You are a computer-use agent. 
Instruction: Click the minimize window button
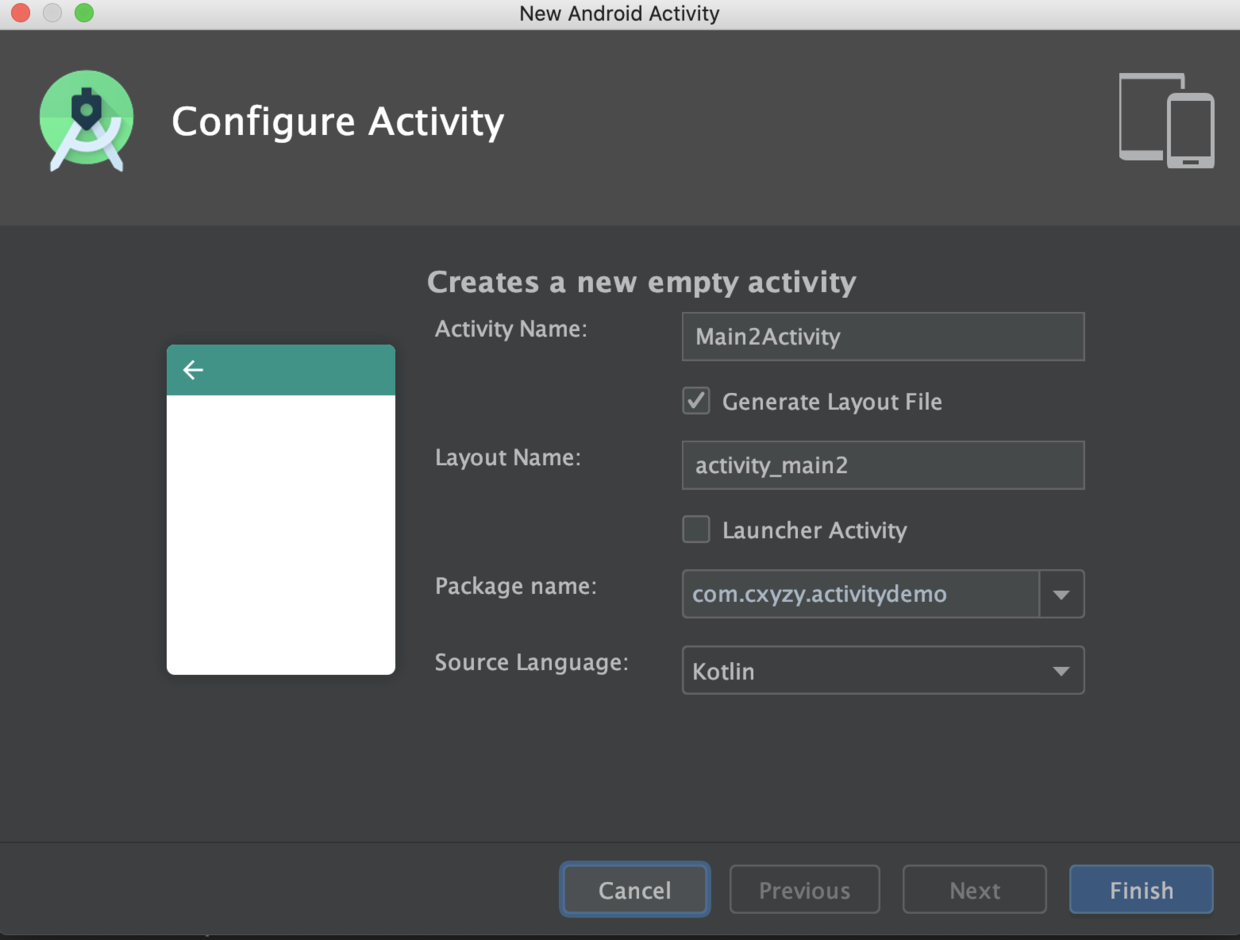point(52,13)
